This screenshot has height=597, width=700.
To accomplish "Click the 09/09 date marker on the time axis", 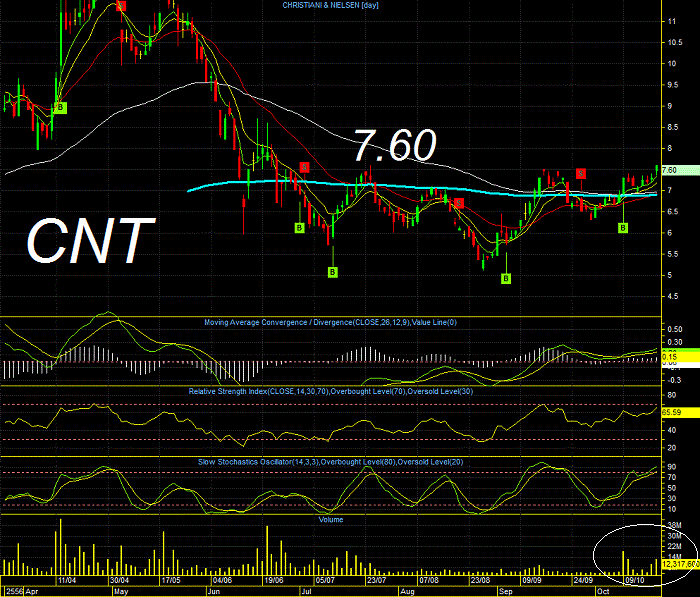I will pyautogui.click(x=532, y=580).
